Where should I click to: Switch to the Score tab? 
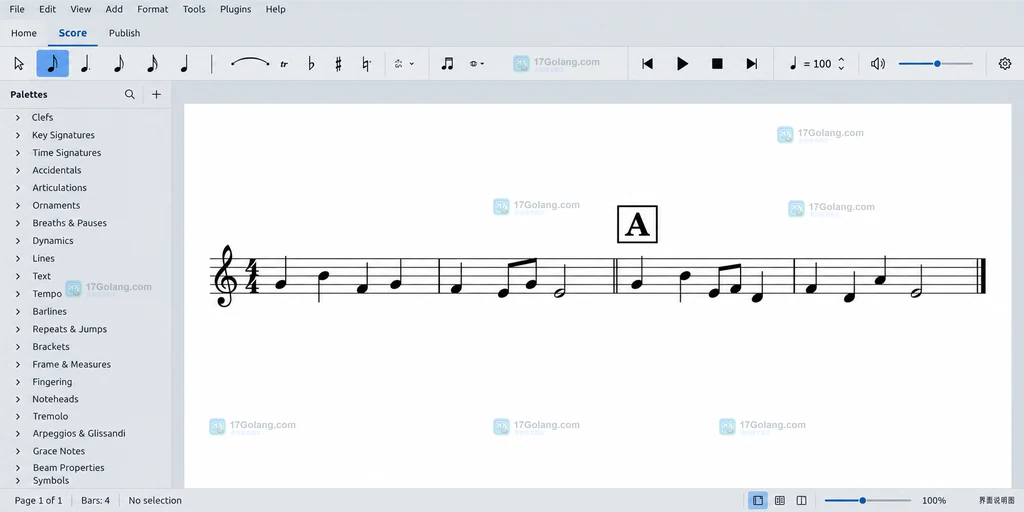[72, 33]
